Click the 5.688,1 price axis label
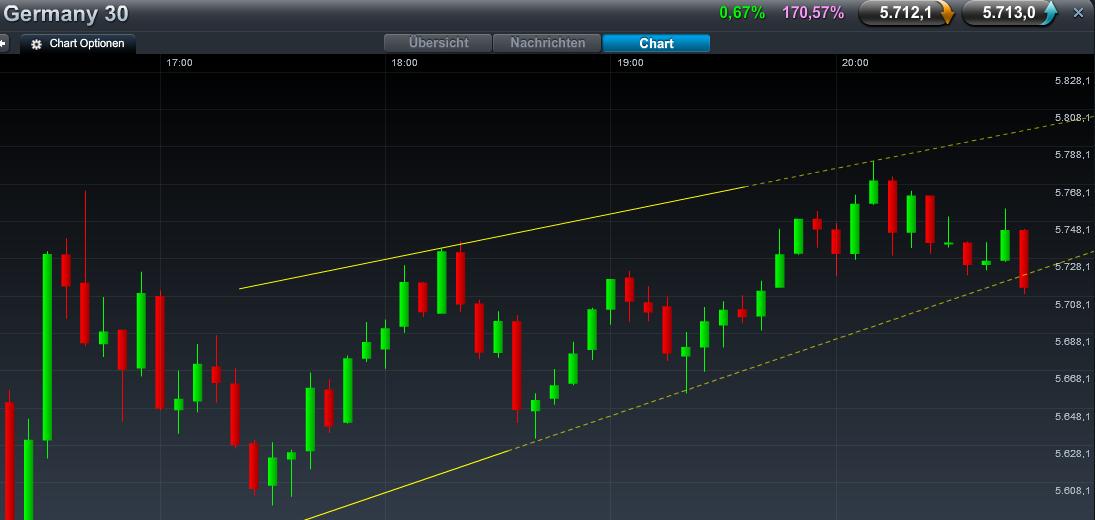Viewport: 1095px width, 520px height. pyautogui.click(x=1072, y=341)
